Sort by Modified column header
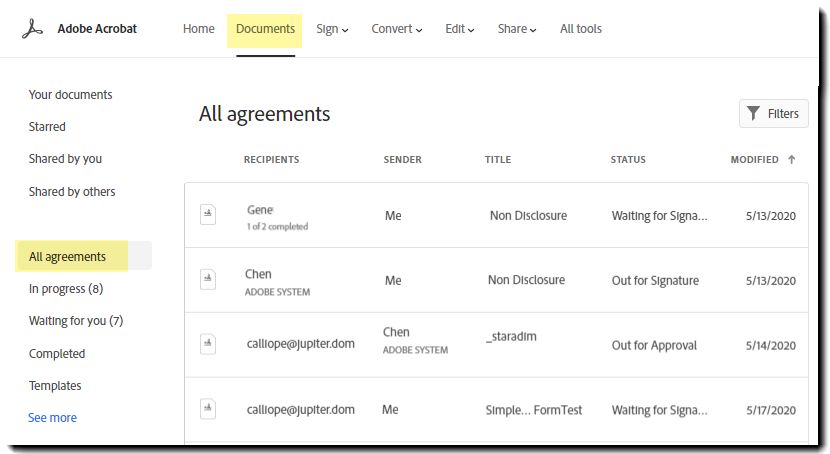This screenshot has height=454, width=830. pyautogui.click(x=755, y=159)
